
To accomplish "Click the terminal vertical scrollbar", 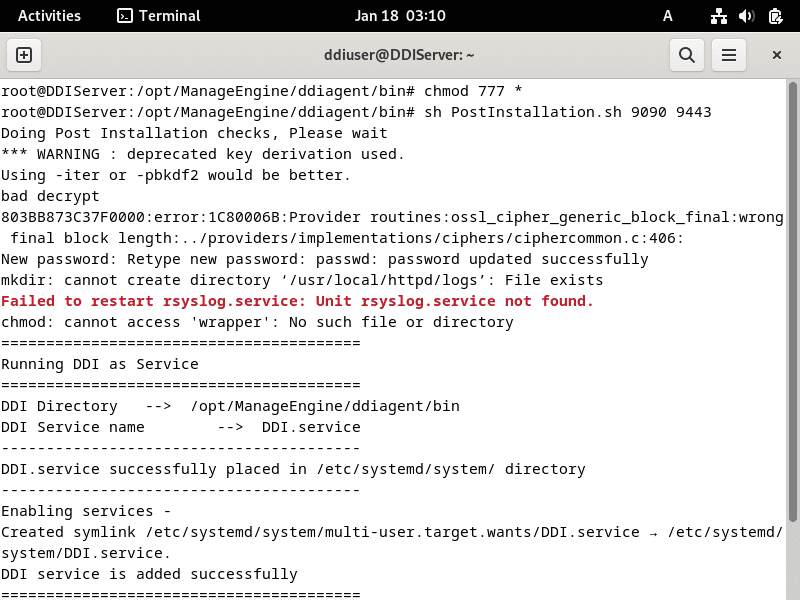I will (792, 301).
